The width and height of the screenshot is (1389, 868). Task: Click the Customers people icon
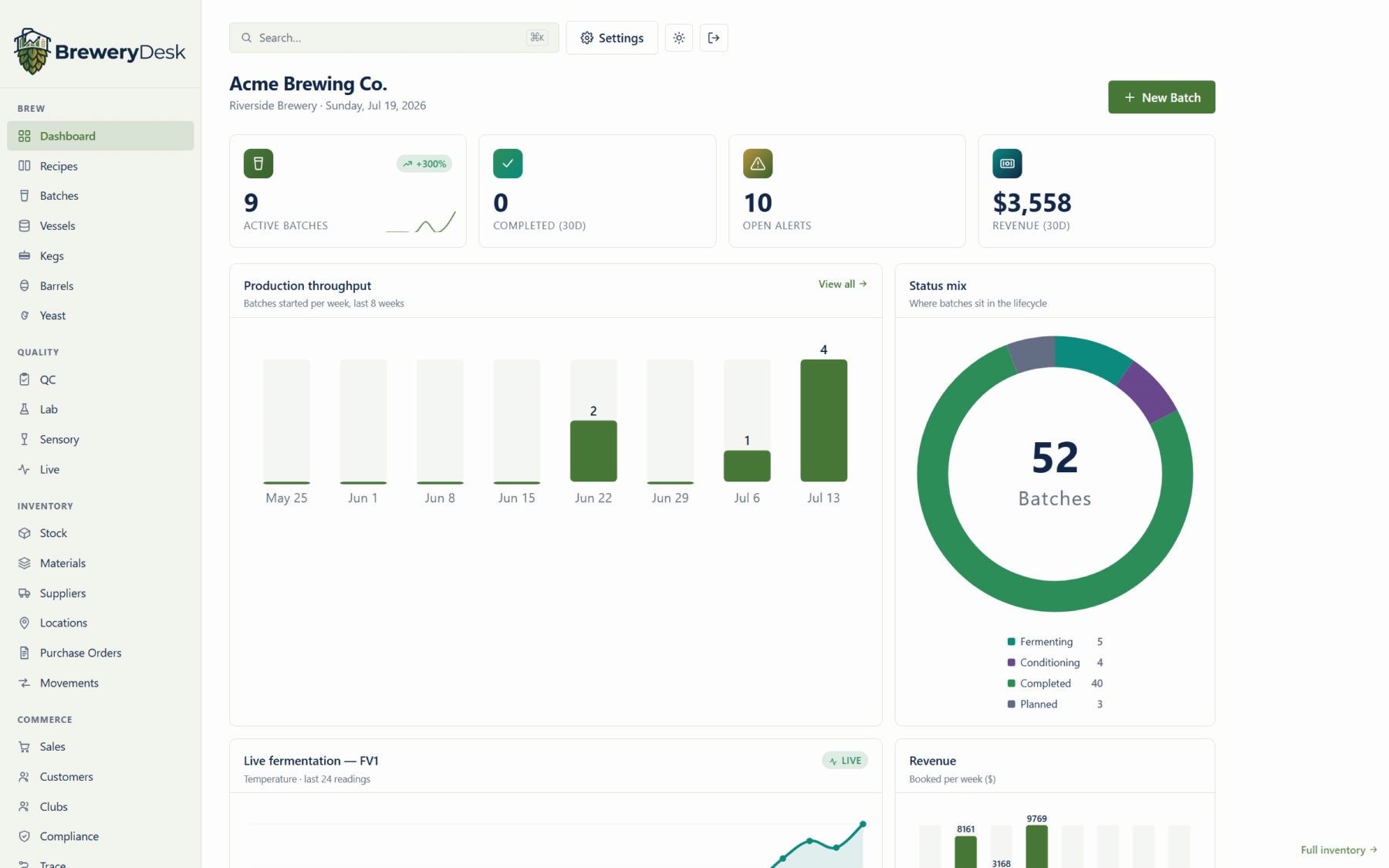coord(25,777)
